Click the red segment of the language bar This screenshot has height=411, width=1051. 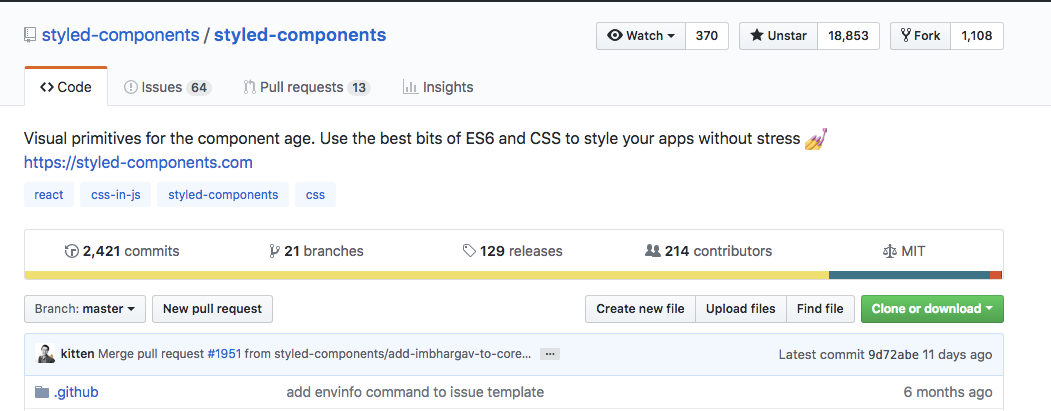(996, 275)
